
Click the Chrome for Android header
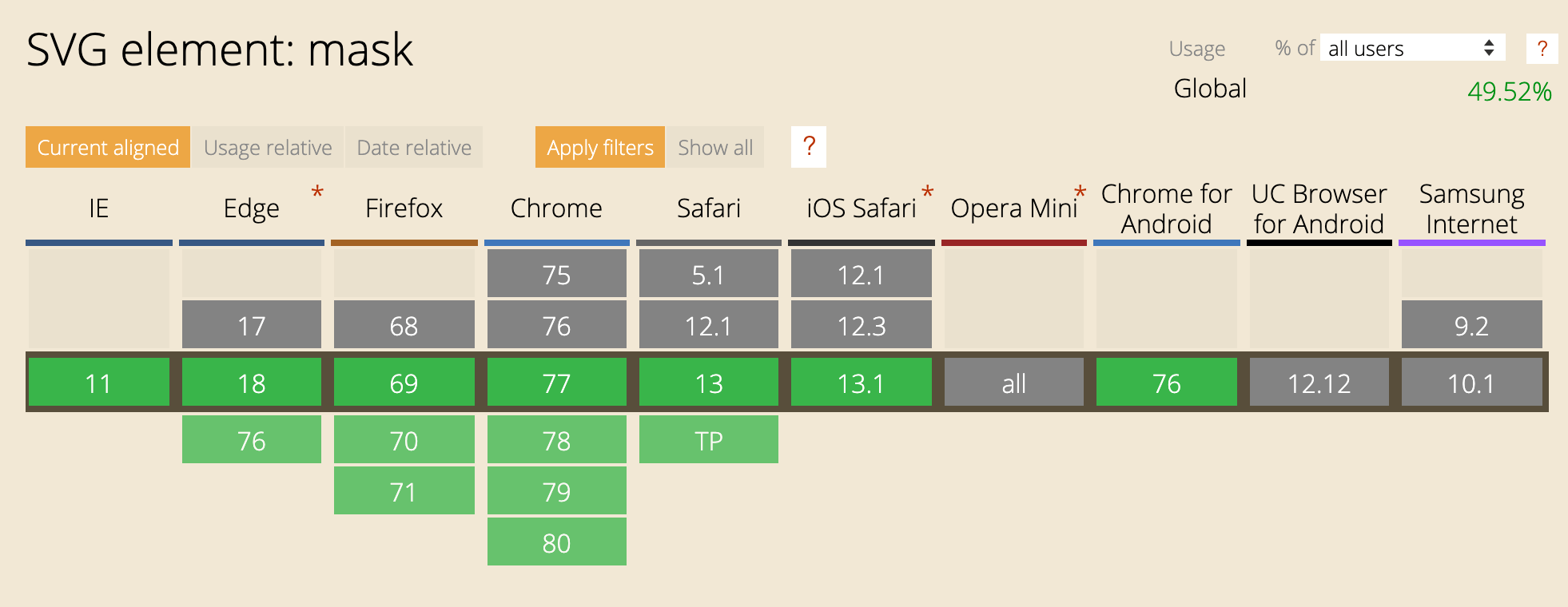pos(1166,209)
